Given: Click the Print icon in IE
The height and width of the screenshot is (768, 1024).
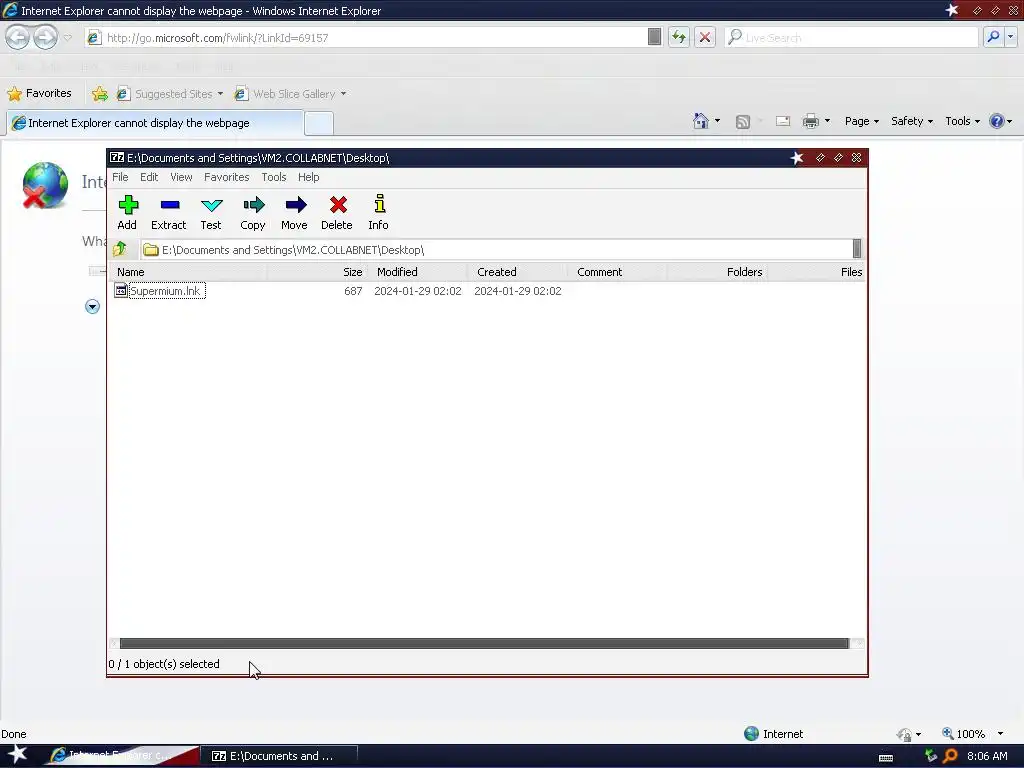Looking at the screenshot, I should coord(810,121).
